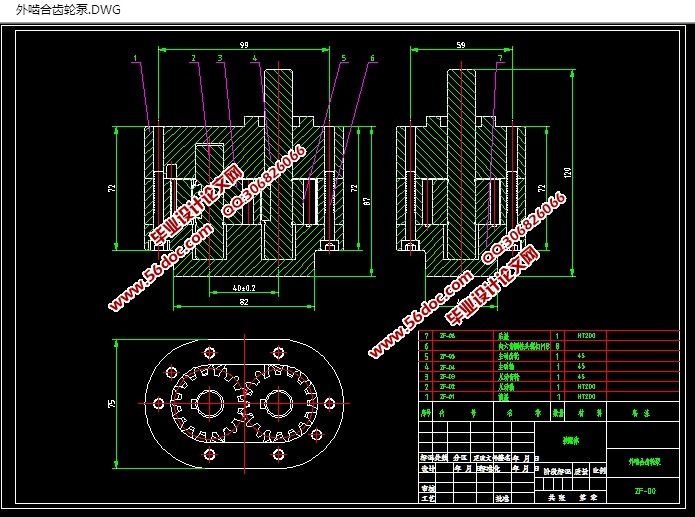Click the 40±0.2 center distance dimension
This screenshot has width=695, height=517.
[236, 288]
